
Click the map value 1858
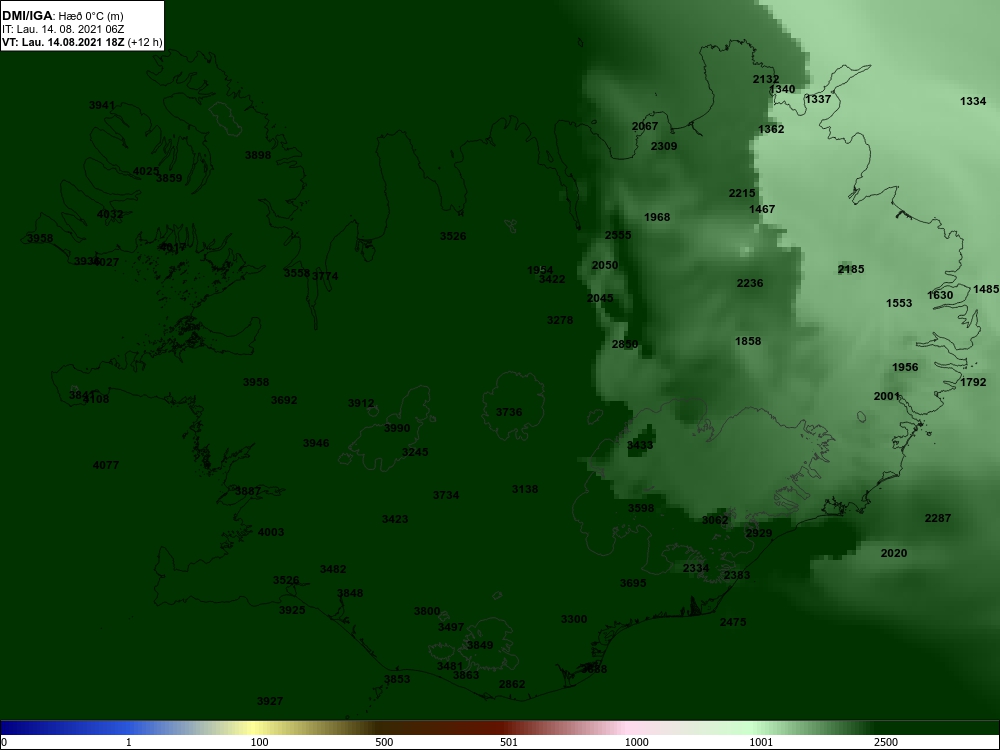pos(748,341)
